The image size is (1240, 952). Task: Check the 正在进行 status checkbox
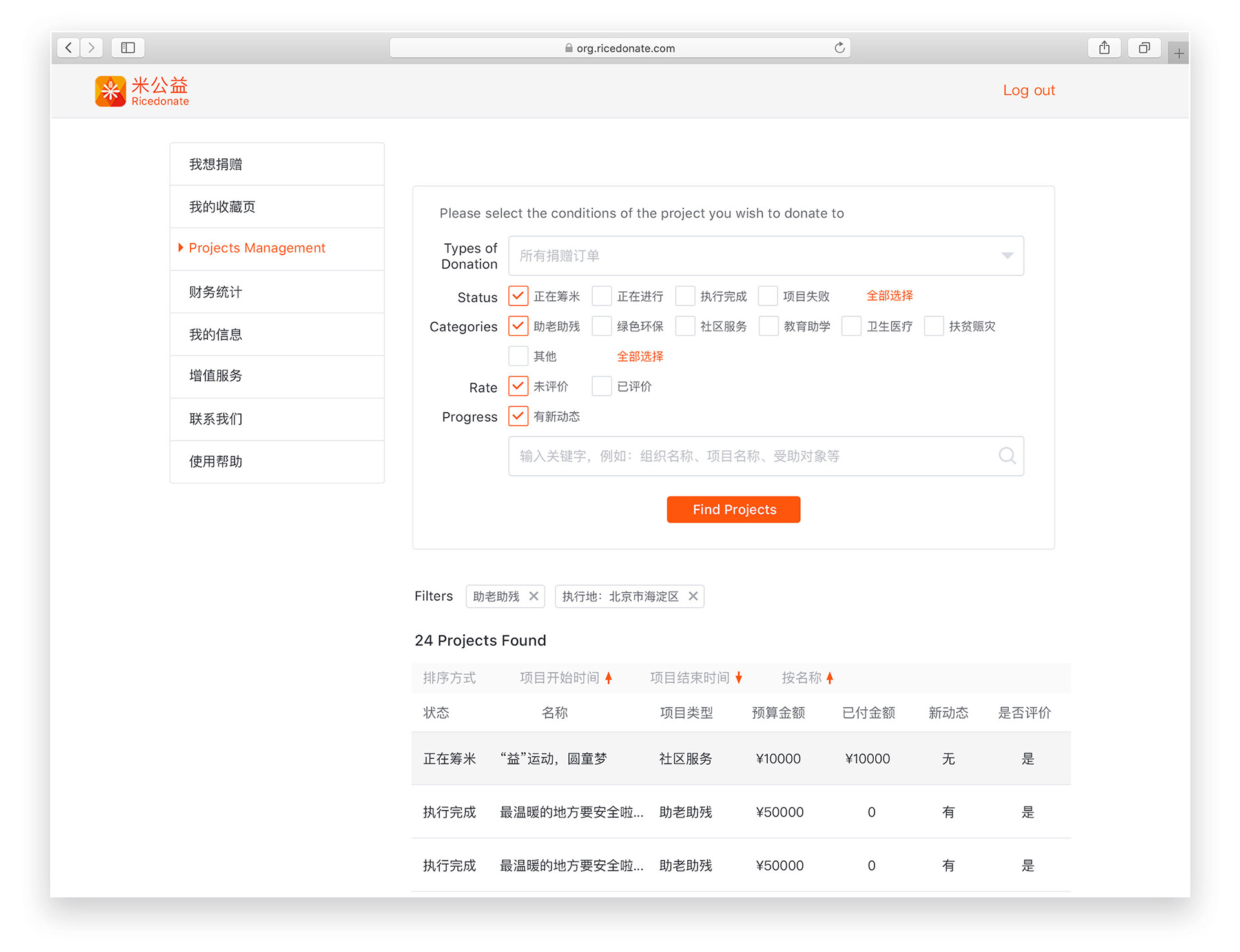[601, 296]
